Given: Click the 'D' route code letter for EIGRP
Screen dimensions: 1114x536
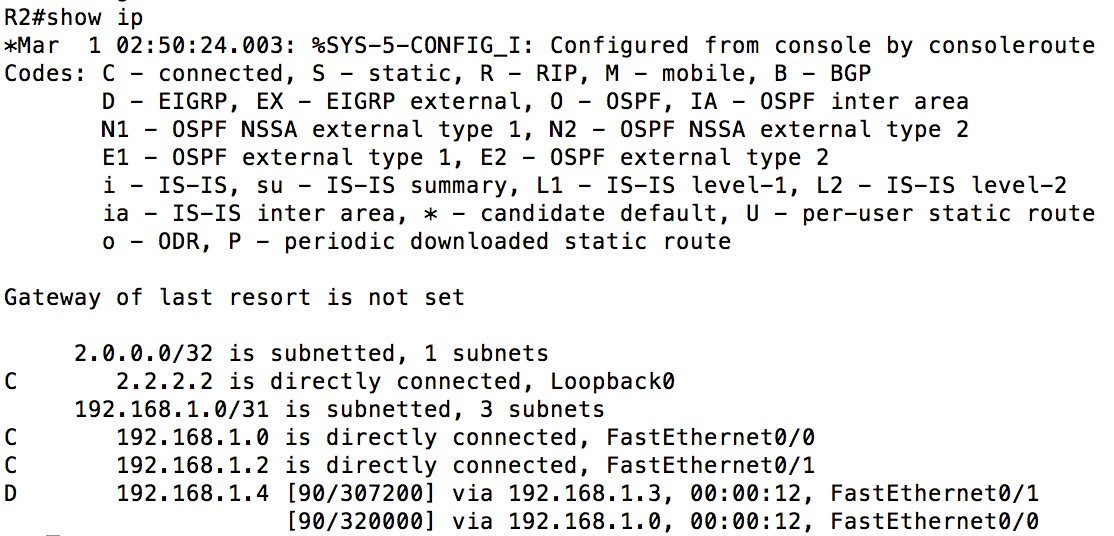Looking at the screenshot, I should click(11, 493).
